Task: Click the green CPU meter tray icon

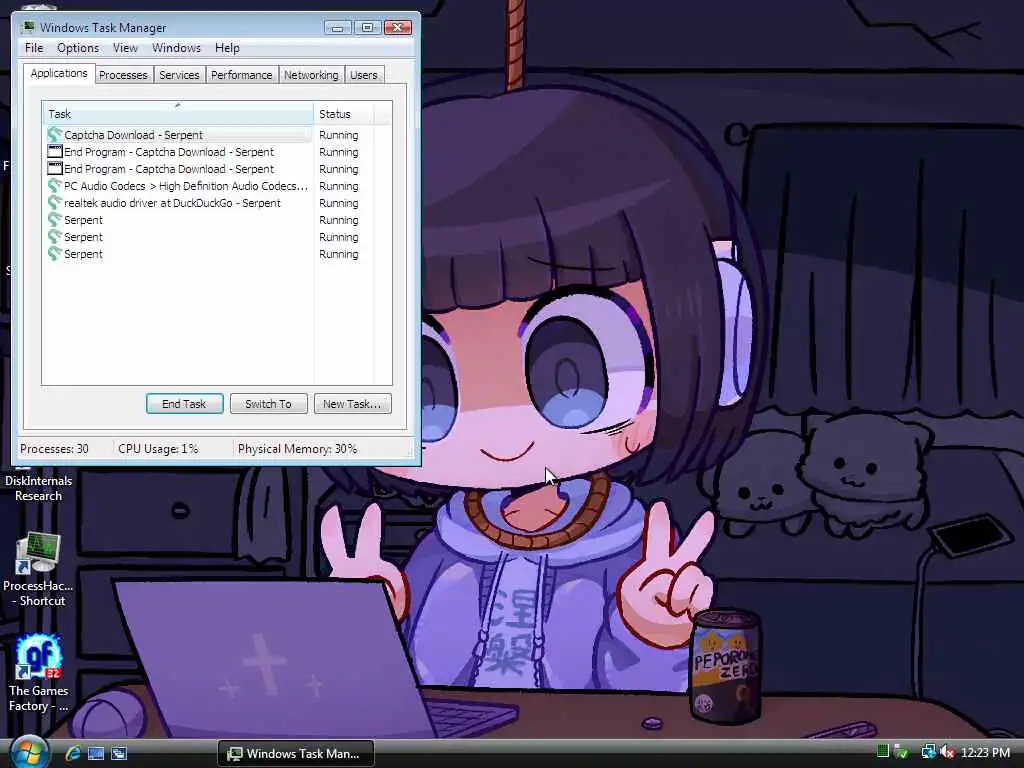Action: click(x=883, y=752)
